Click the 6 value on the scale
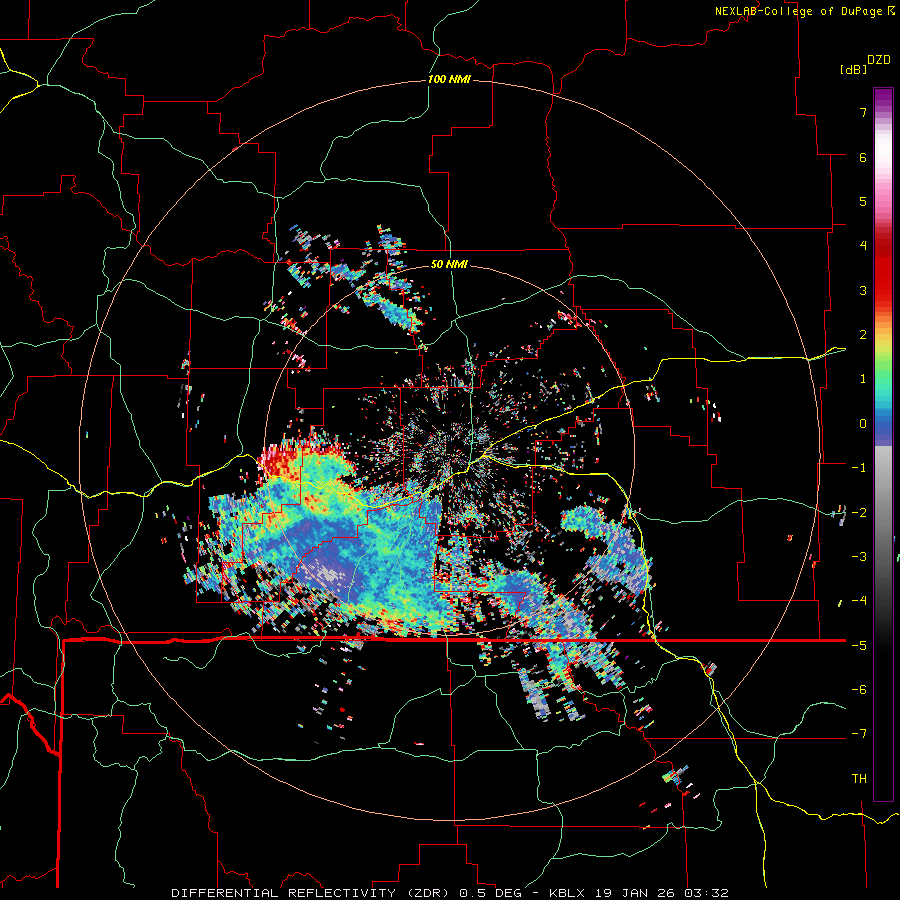 tap(863, 157)
